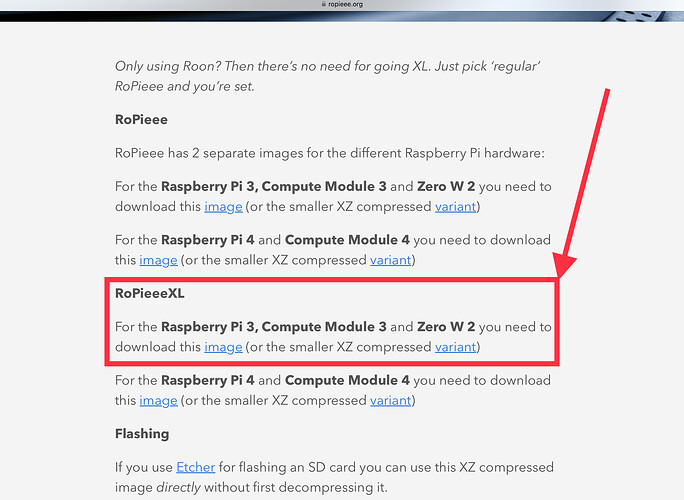The height and width of the screenshot is (500, 684).
Task: Follow the Etcher link in Flashing section
Action: point(196,467)
